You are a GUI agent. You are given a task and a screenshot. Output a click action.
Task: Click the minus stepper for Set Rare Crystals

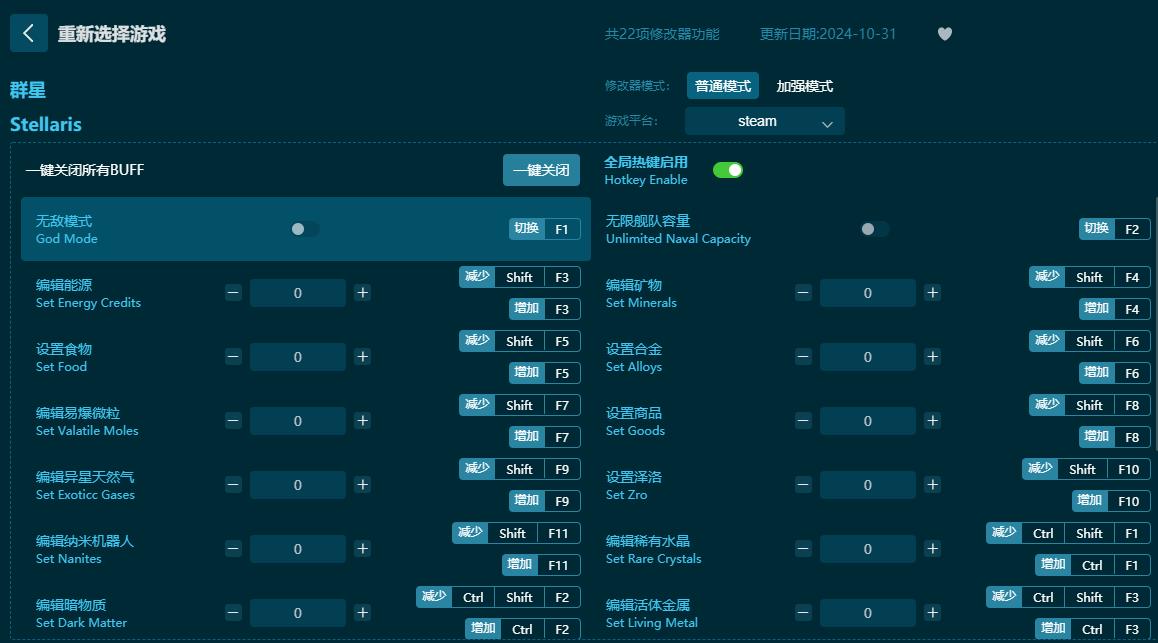[802, 549]
